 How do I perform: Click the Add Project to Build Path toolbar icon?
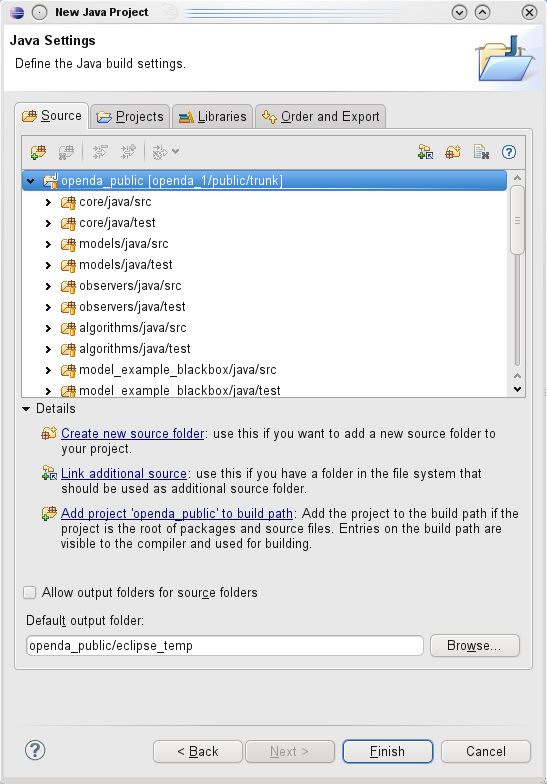[38, 152]
